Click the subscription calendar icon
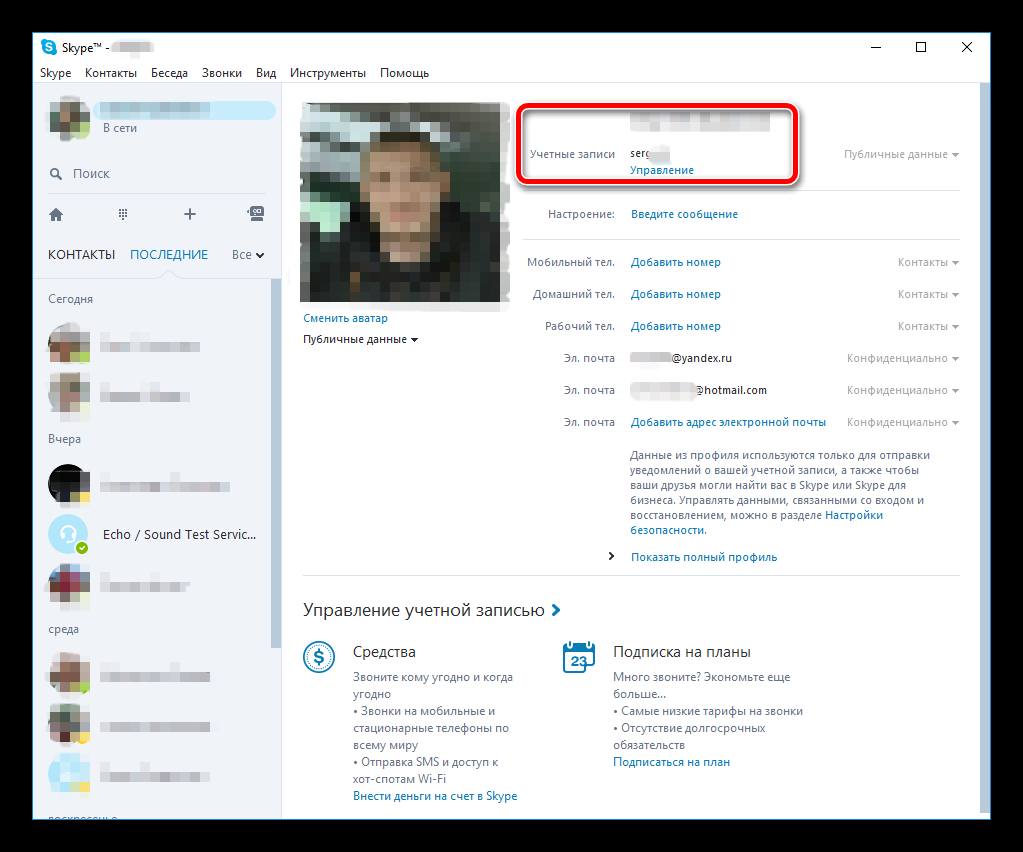Image resolution: width=1023 pixels, height=852 pixels. [579, 658]
